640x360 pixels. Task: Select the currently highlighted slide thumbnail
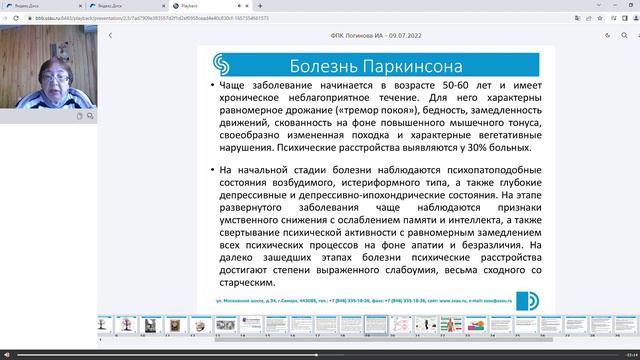point(376,325)
